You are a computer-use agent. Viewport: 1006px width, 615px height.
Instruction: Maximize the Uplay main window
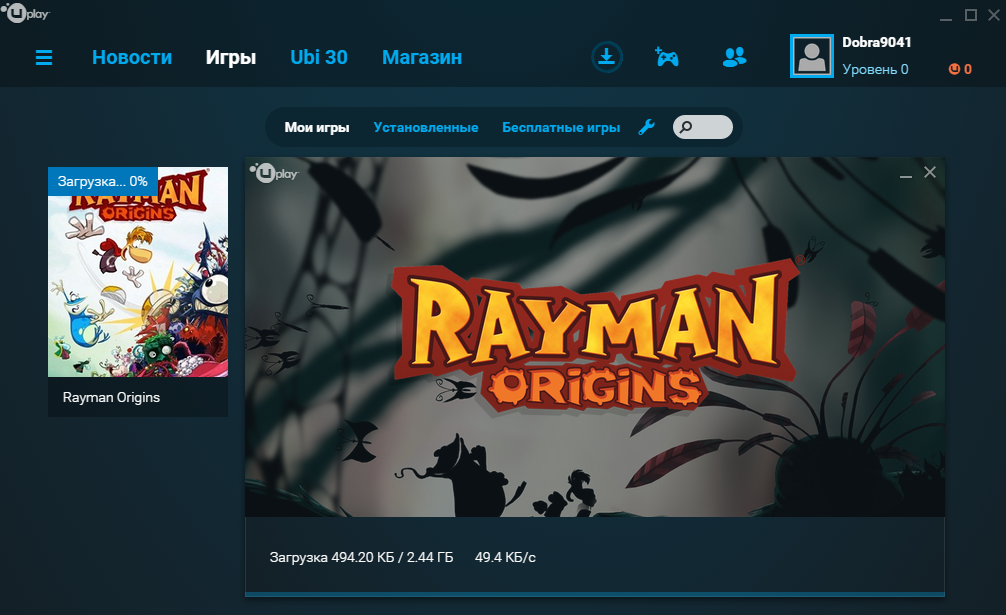click(x=971, y=15)
